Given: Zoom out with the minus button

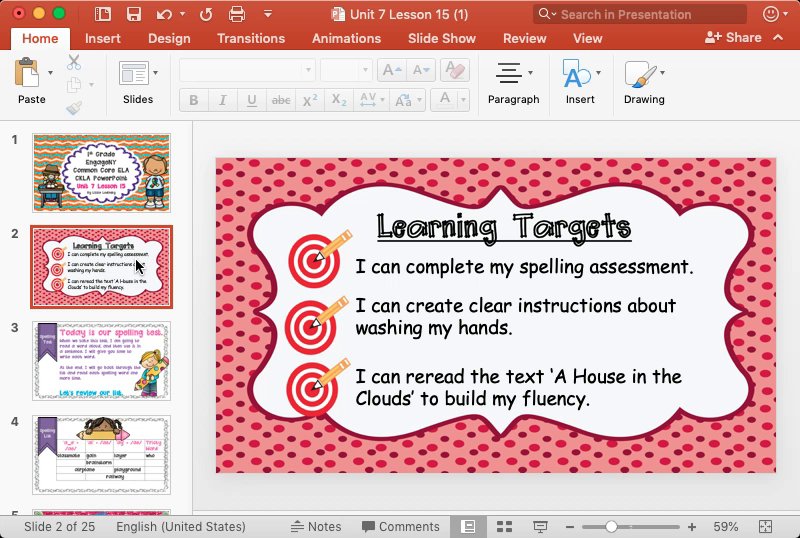Looking at the screenshot, I should pyautogui.click(x=570, y=527).
